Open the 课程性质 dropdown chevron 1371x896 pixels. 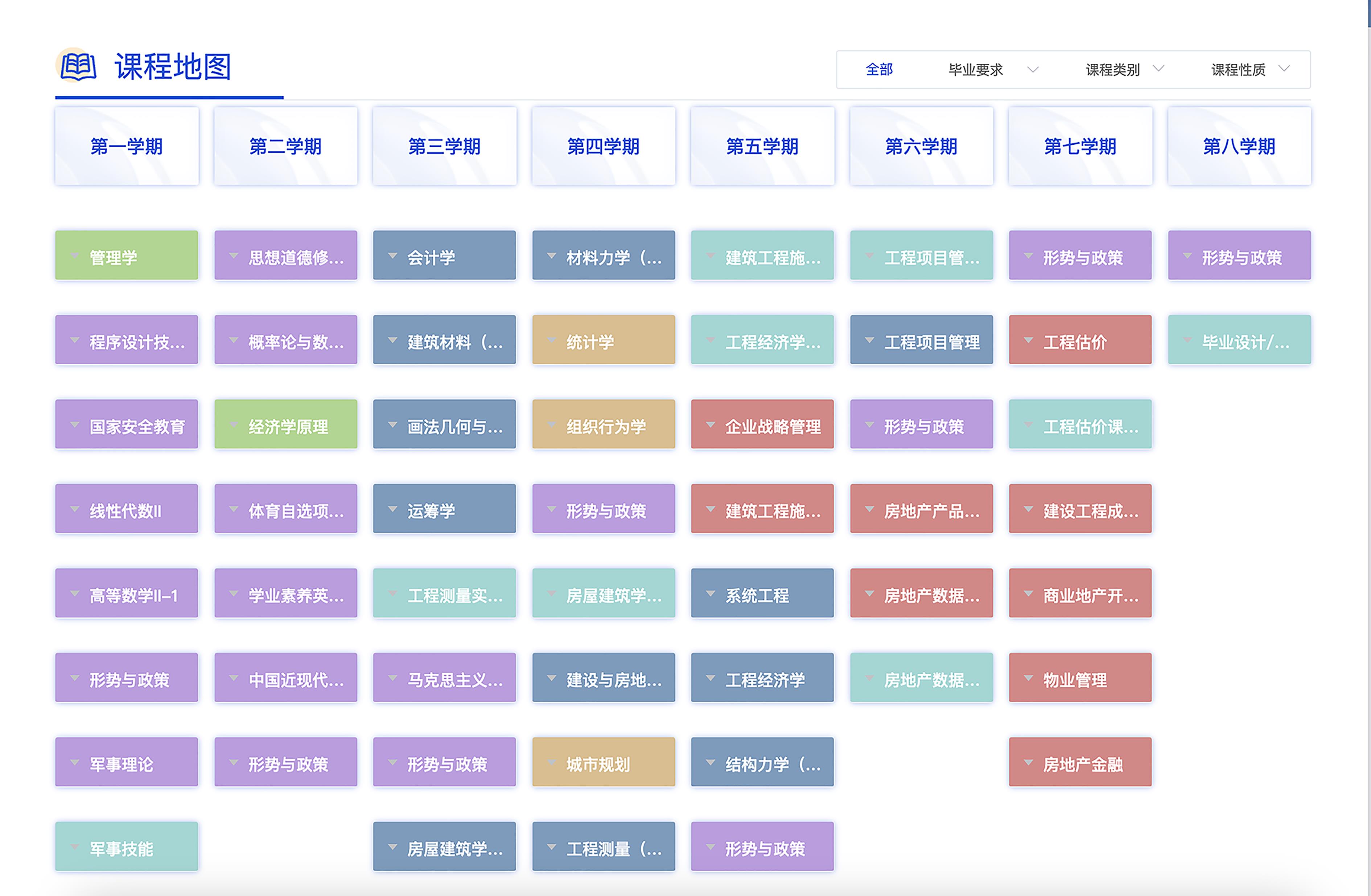[1284, 69]
